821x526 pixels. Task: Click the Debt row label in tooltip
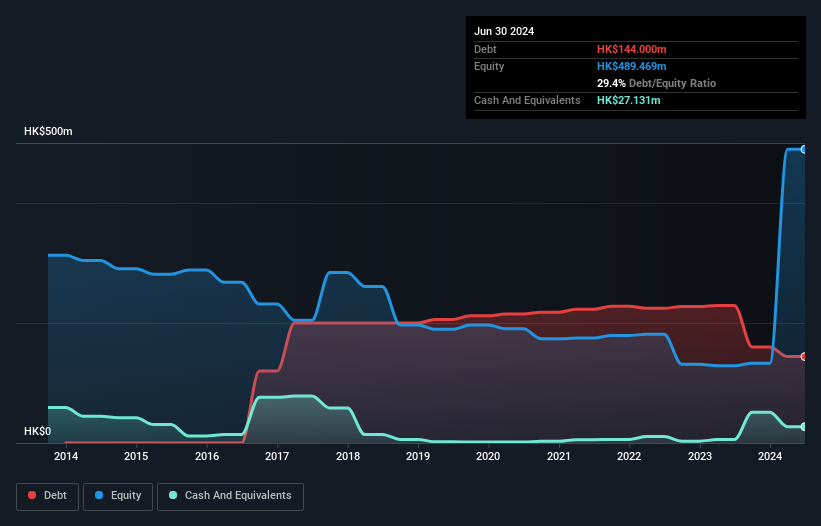point(485,49)
